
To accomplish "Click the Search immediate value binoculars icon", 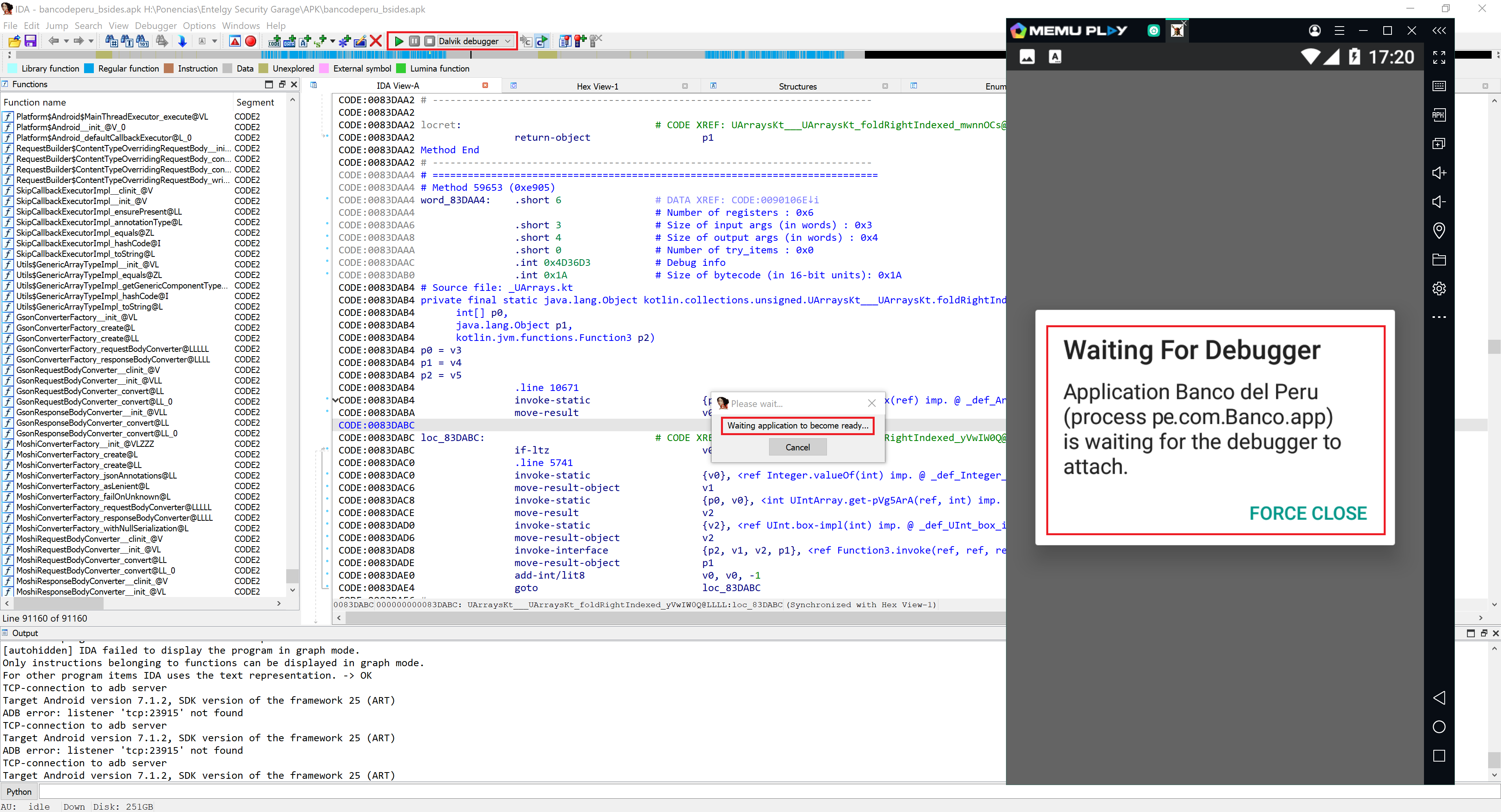I will point(111,41).
